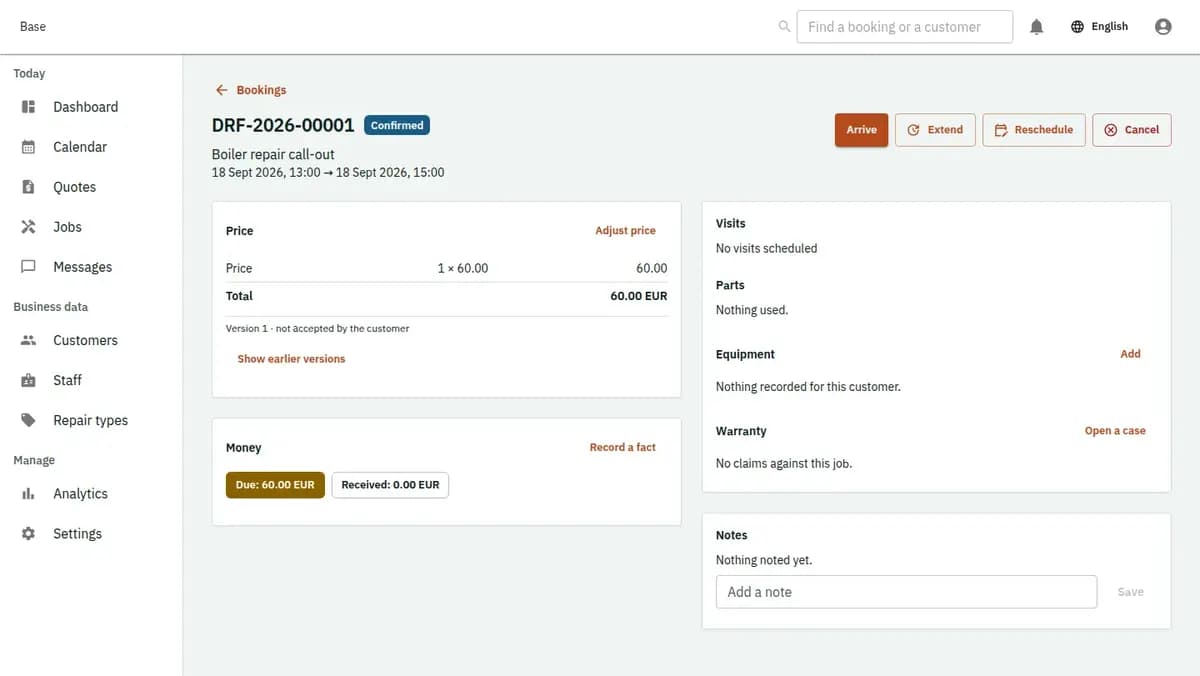Click Open a case for Warranty
Viewport: 1200px width, 676px height.
pos(1115,431)
